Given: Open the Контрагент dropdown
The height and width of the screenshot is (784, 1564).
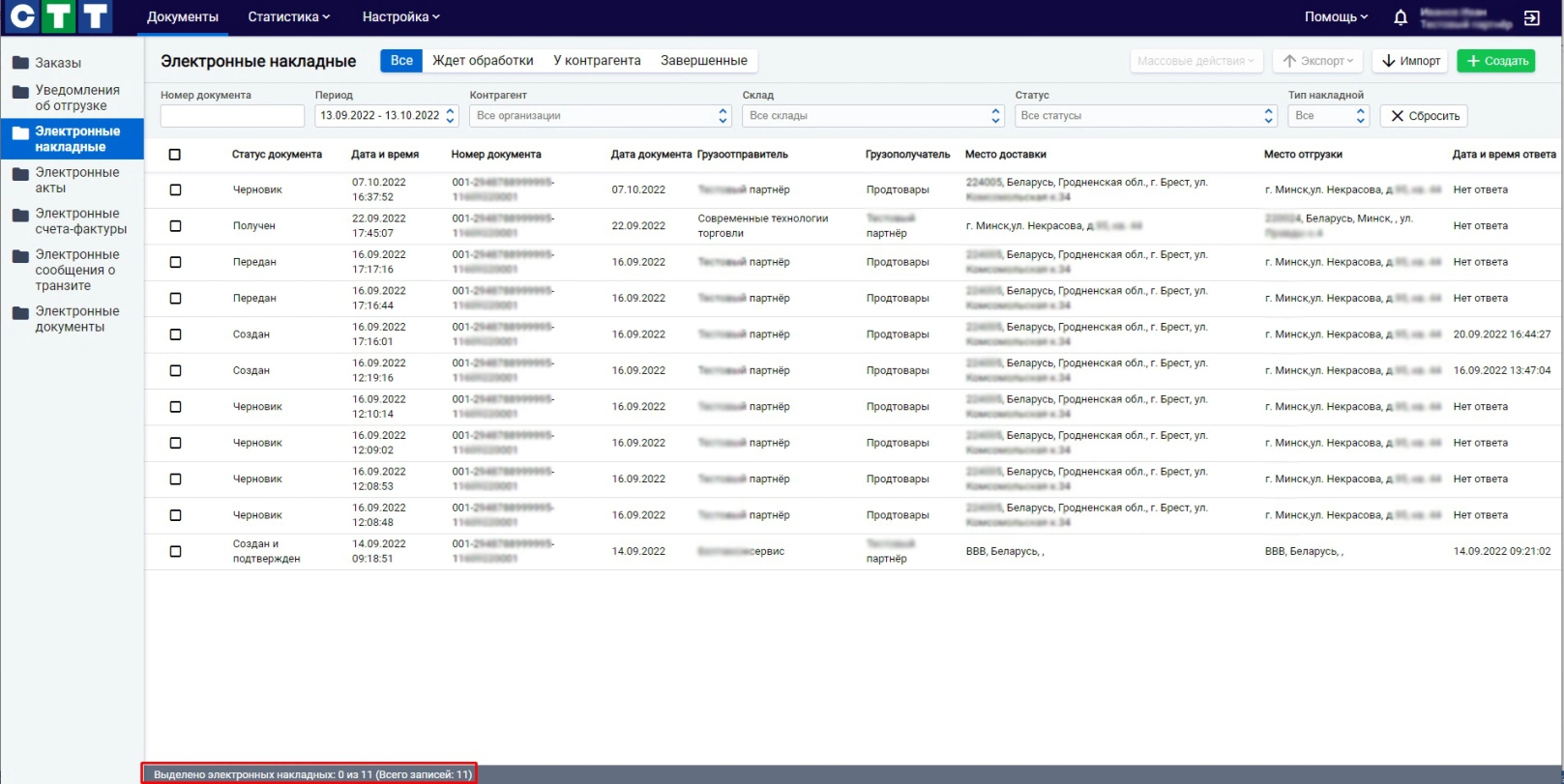Looking at the screenshot, I should 601,116.
